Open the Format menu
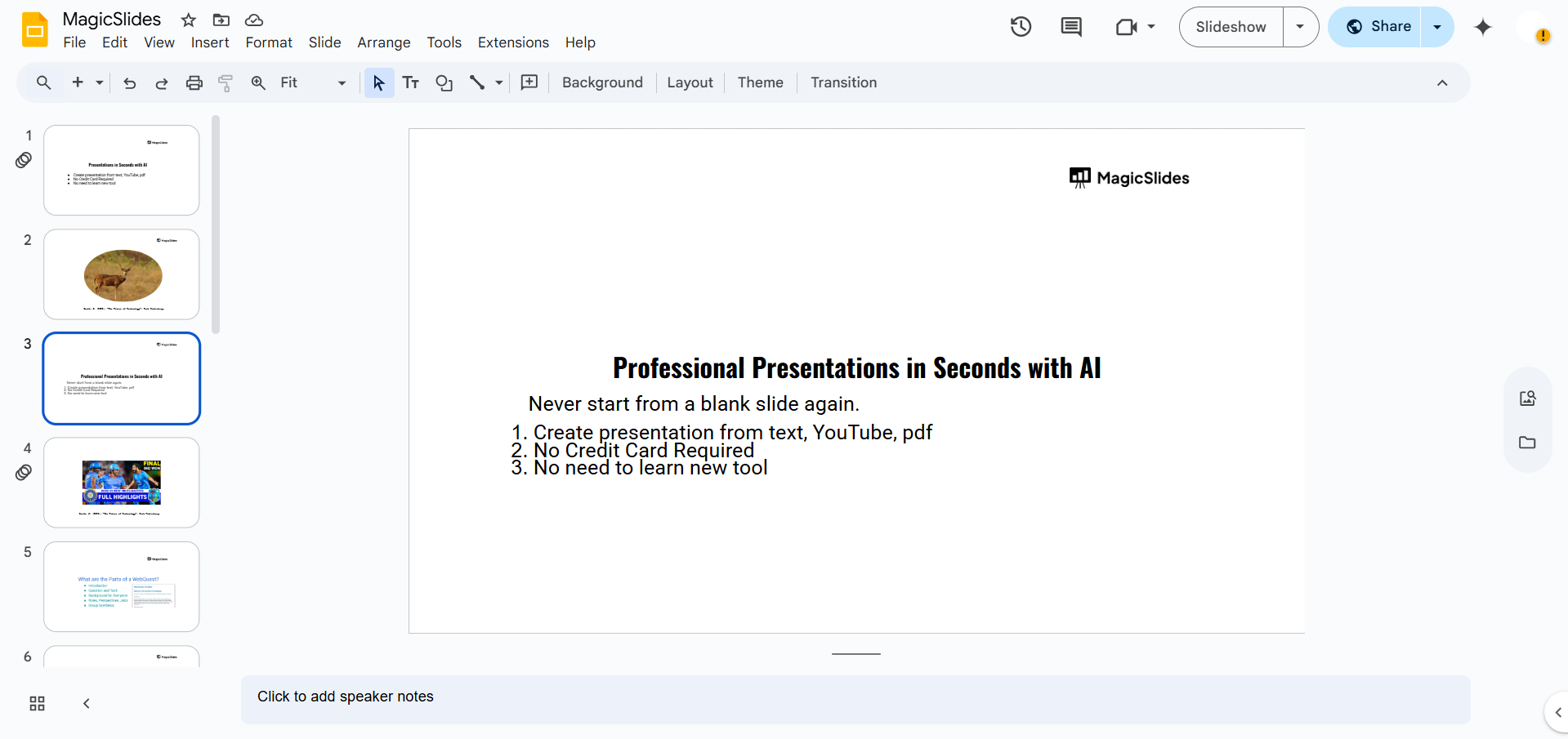Image resolution: width=1568 pixels, height=739 pixels. (x=269, y=42)
